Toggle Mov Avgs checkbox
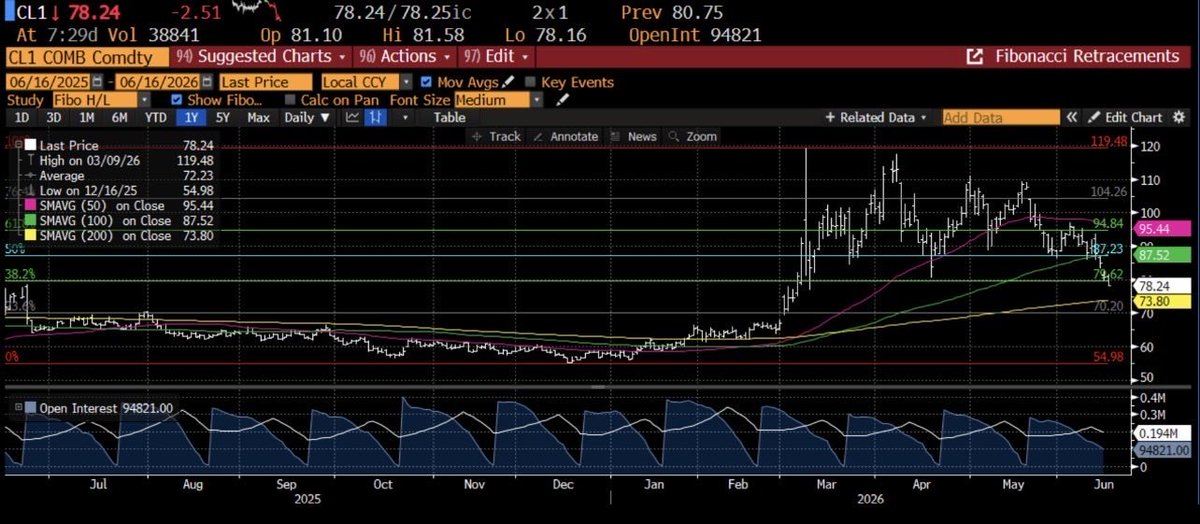The image size is (1200, 524). coord(428,82)
